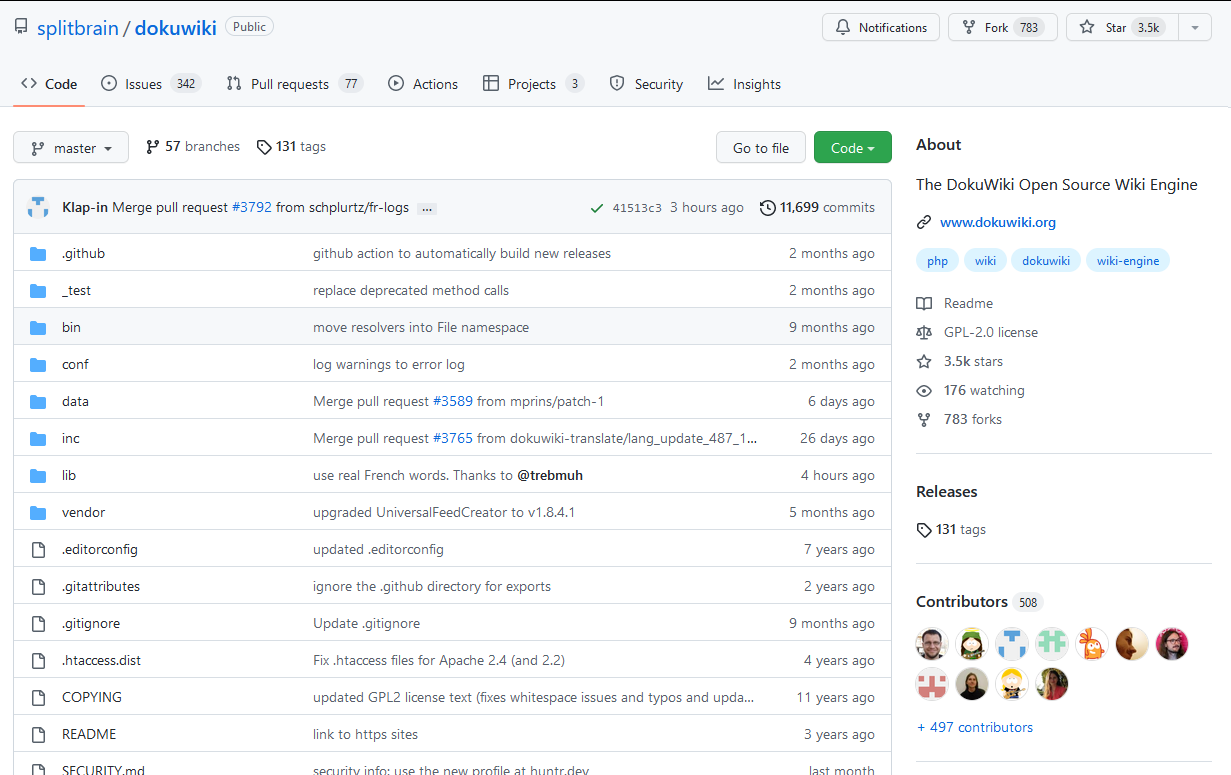This screenshot has height=775, width=1231.
Task: Open the green Code dropdown button
Action: pos(853,148)
